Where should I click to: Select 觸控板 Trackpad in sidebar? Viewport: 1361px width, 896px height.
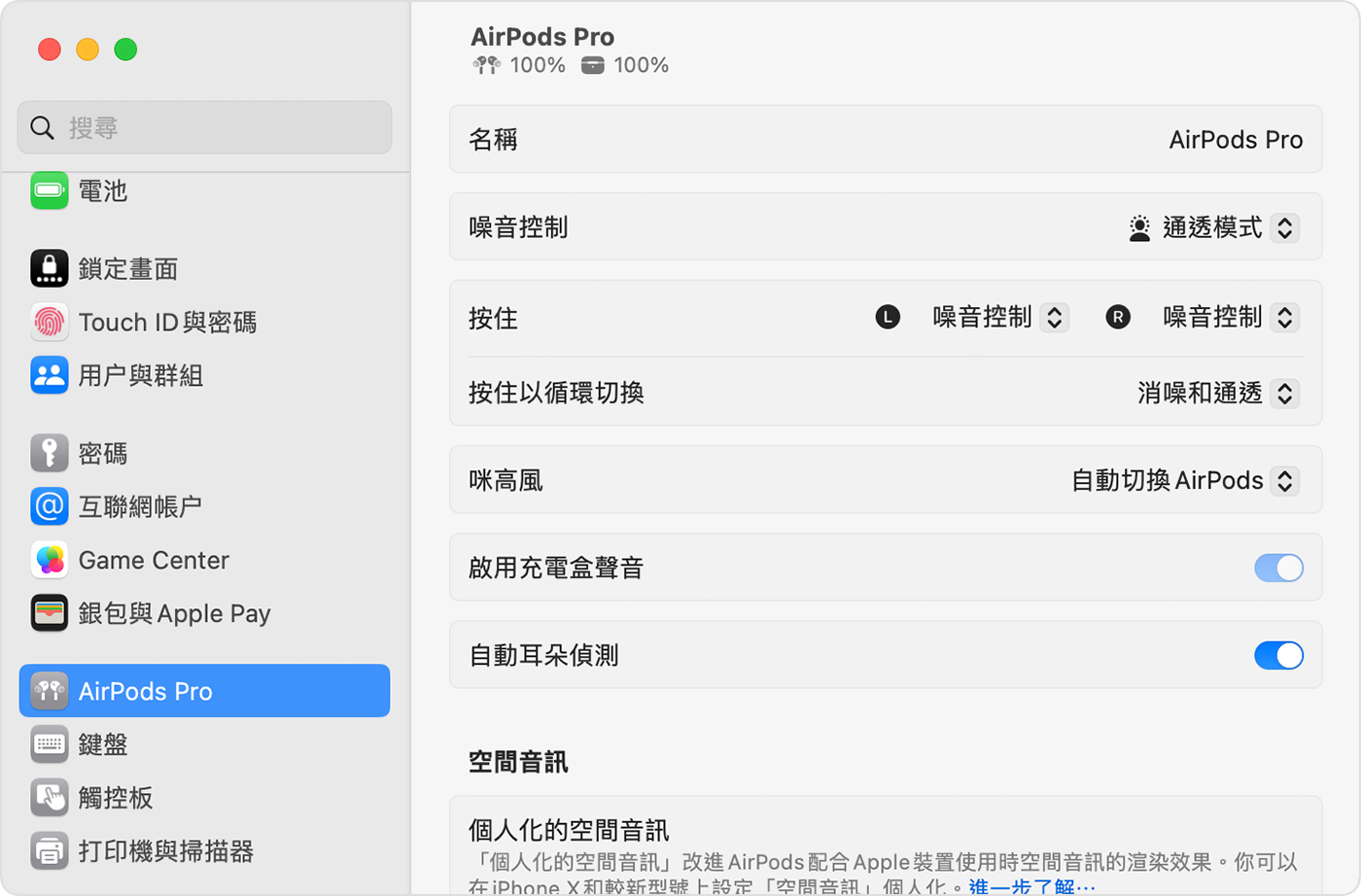point(115,798)
